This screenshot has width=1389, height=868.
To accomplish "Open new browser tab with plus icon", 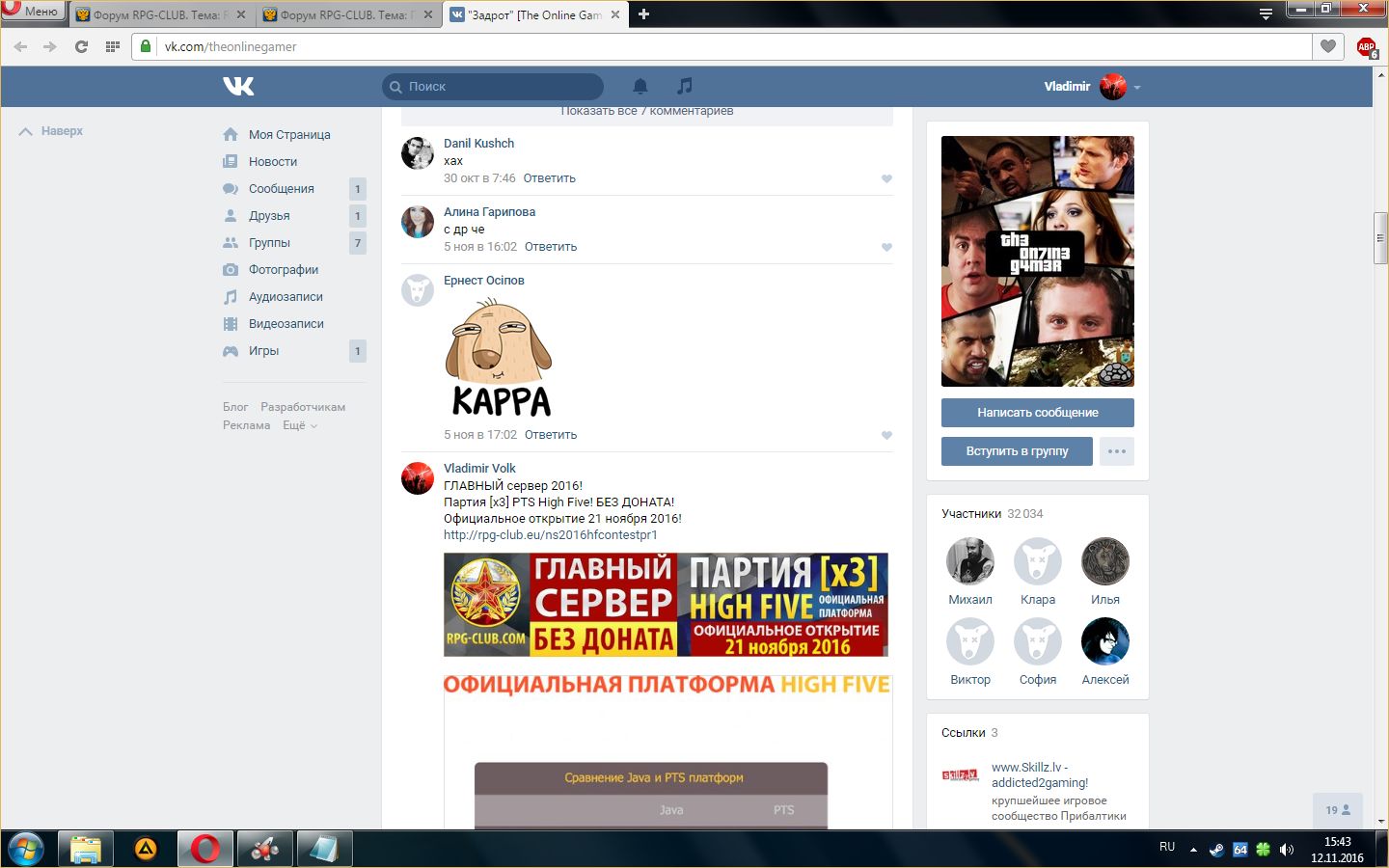I will (x=643, y=14).
